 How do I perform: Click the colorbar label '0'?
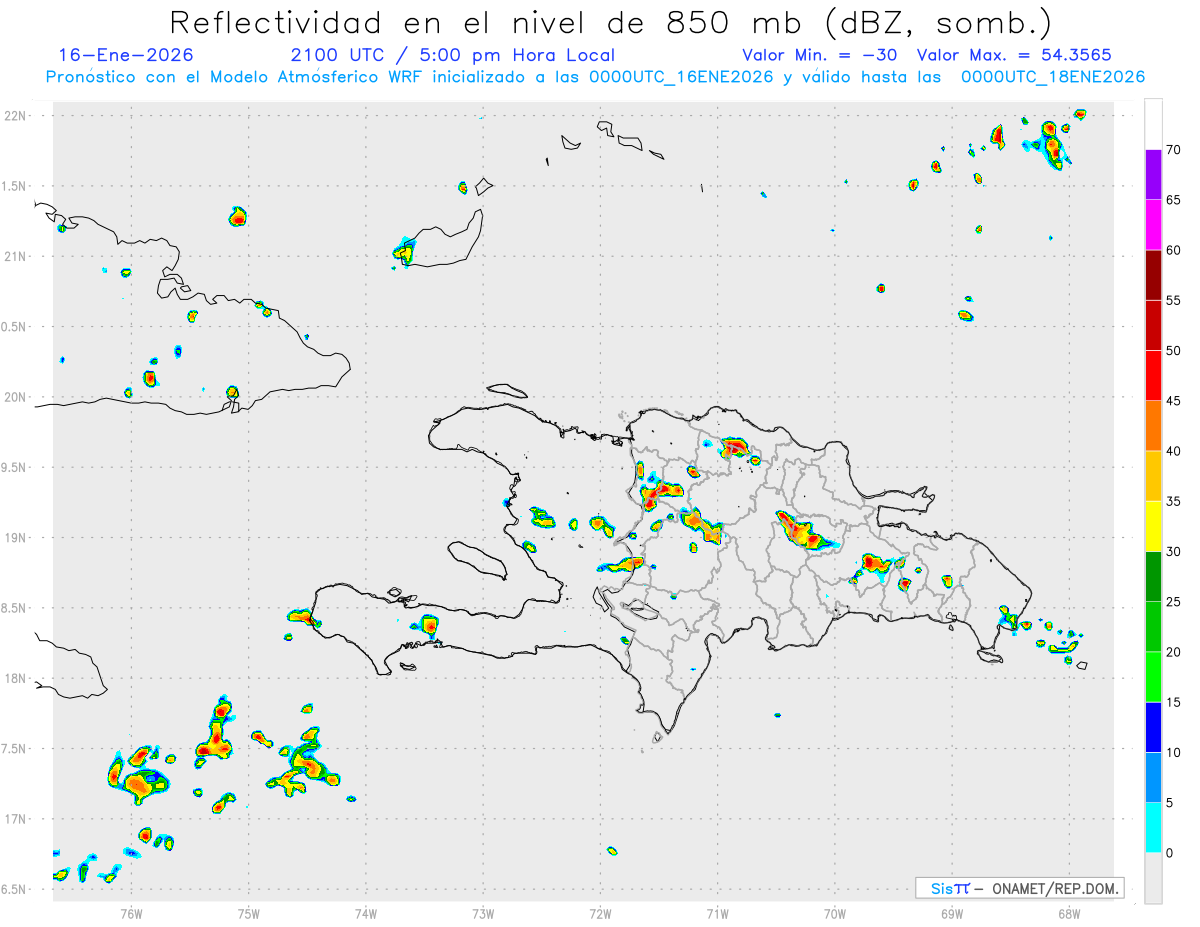click(1169, 853)
